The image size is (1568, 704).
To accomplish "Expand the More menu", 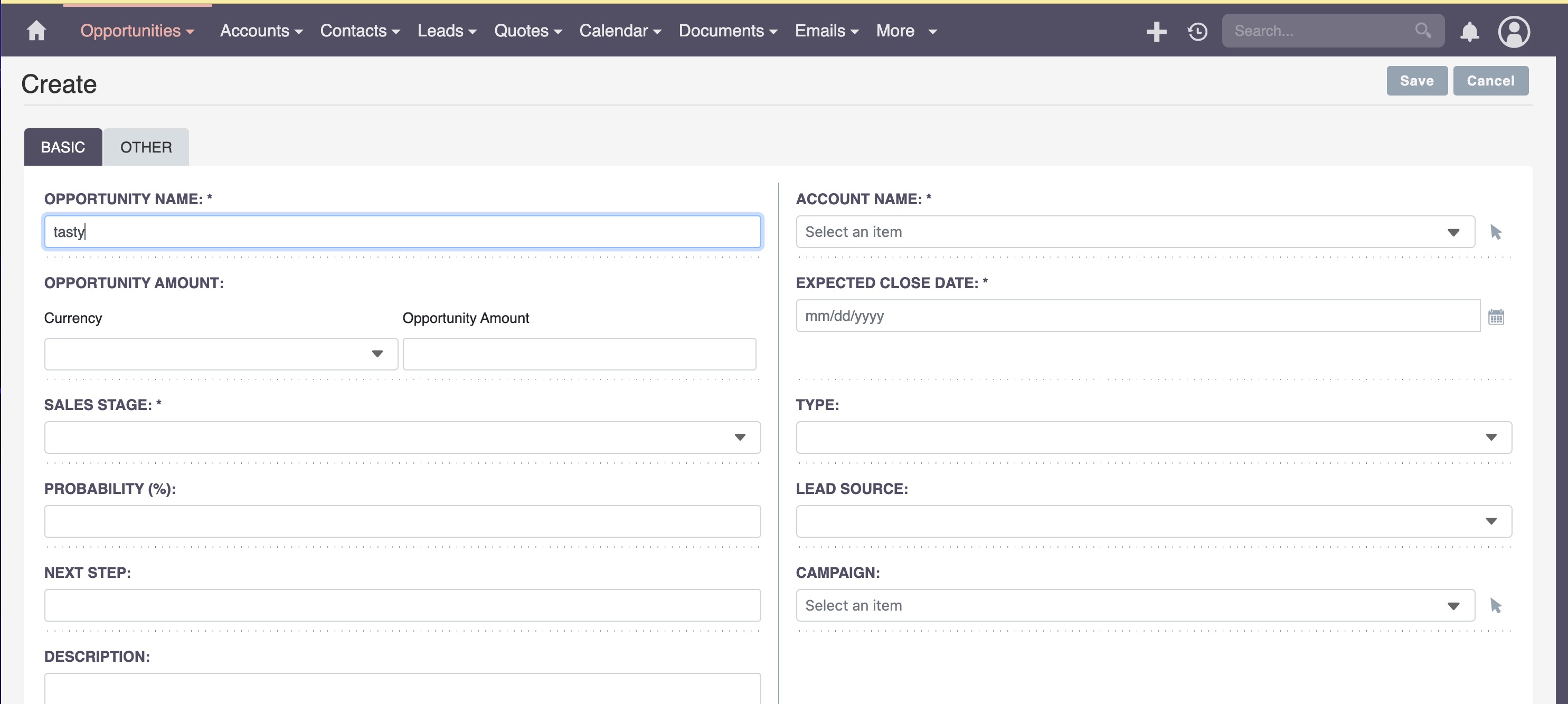I will click(906, 31).
